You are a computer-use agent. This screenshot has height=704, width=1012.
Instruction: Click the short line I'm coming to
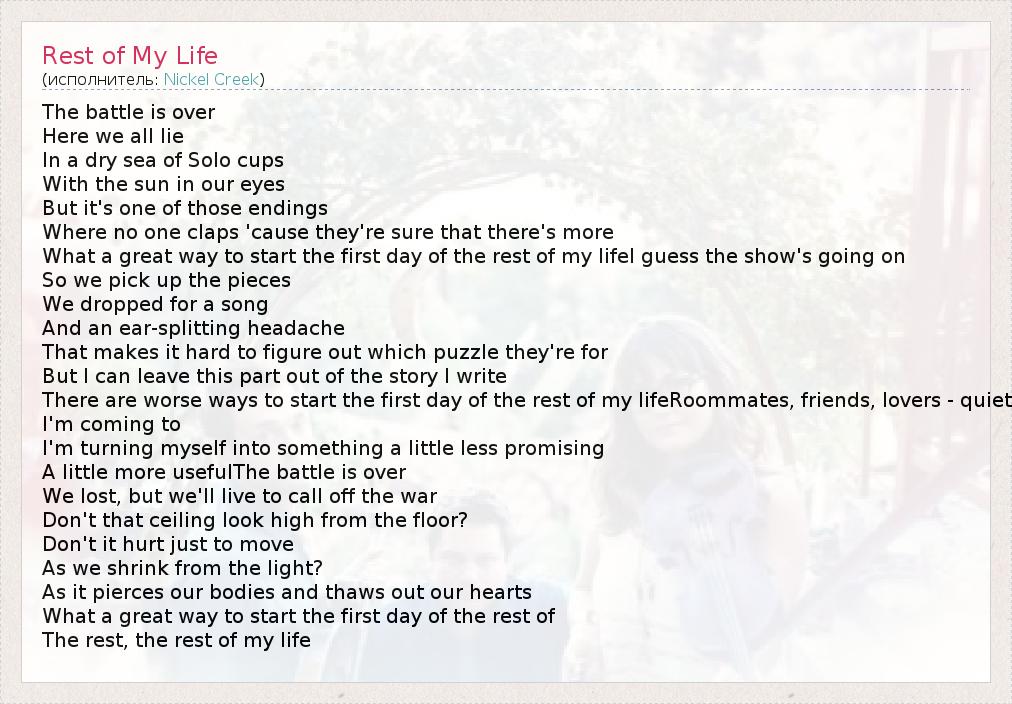tap(111, 424)
